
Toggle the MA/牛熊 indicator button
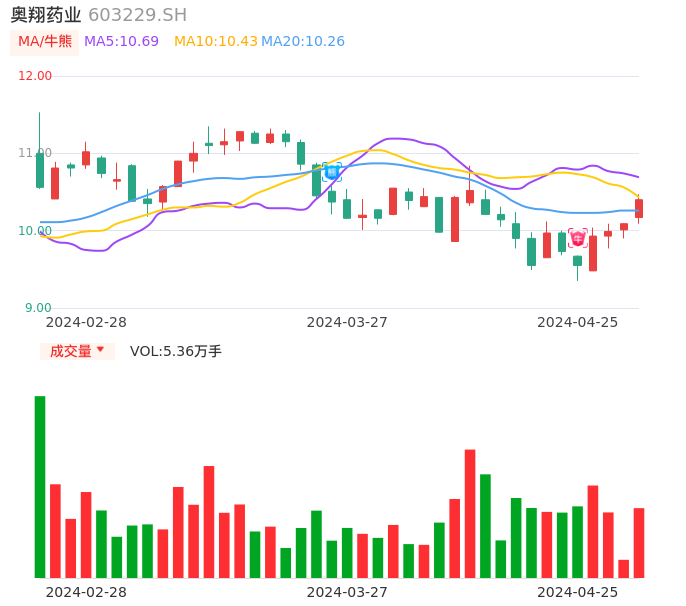tap(44, 42)
